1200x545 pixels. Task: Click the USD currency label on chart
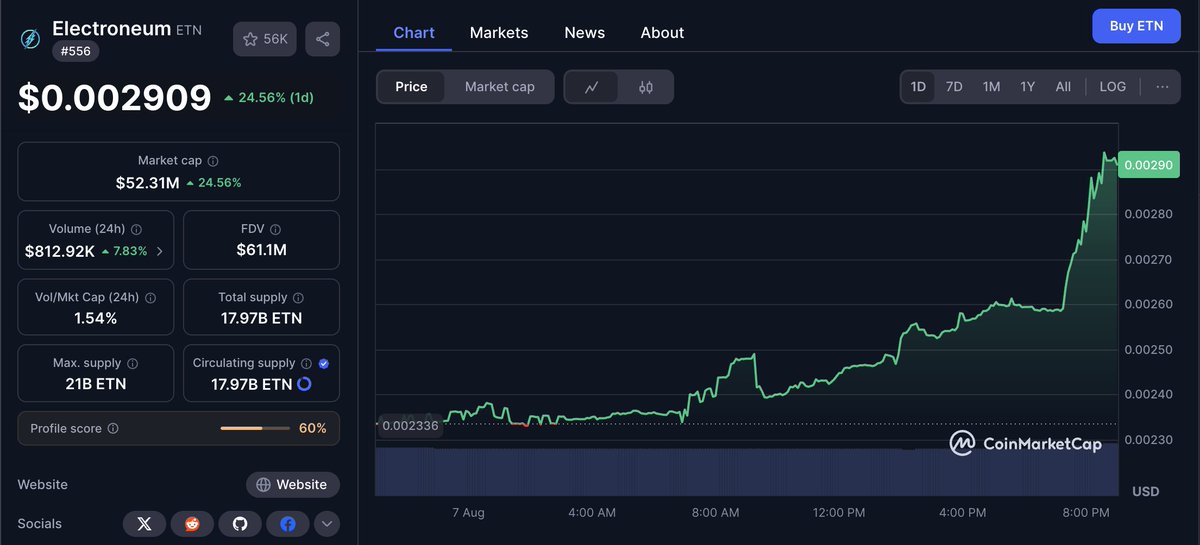[x=1145, y=492]
